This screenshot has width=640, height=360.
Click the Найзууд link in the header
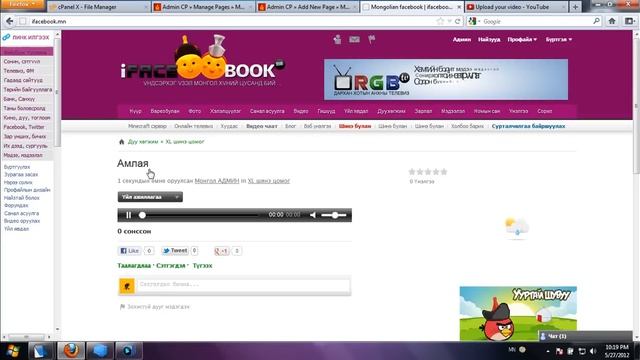click(489, 40)
